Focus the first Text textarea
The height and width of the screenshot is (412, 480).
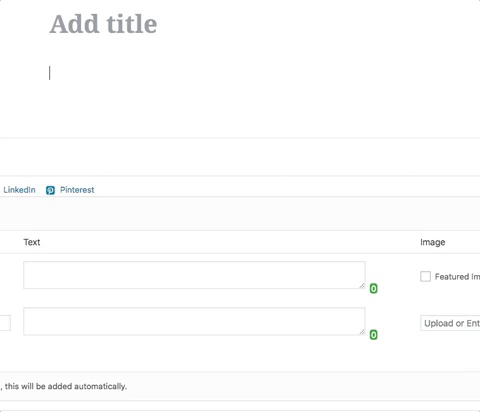point(194,275)
